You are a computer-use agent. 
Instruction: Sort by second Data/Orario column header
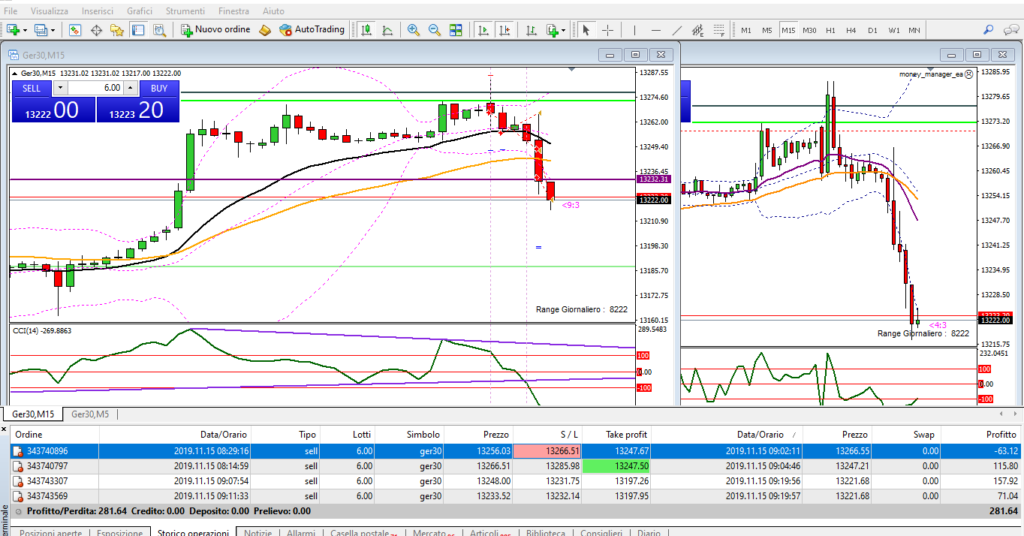pos(760,435)
